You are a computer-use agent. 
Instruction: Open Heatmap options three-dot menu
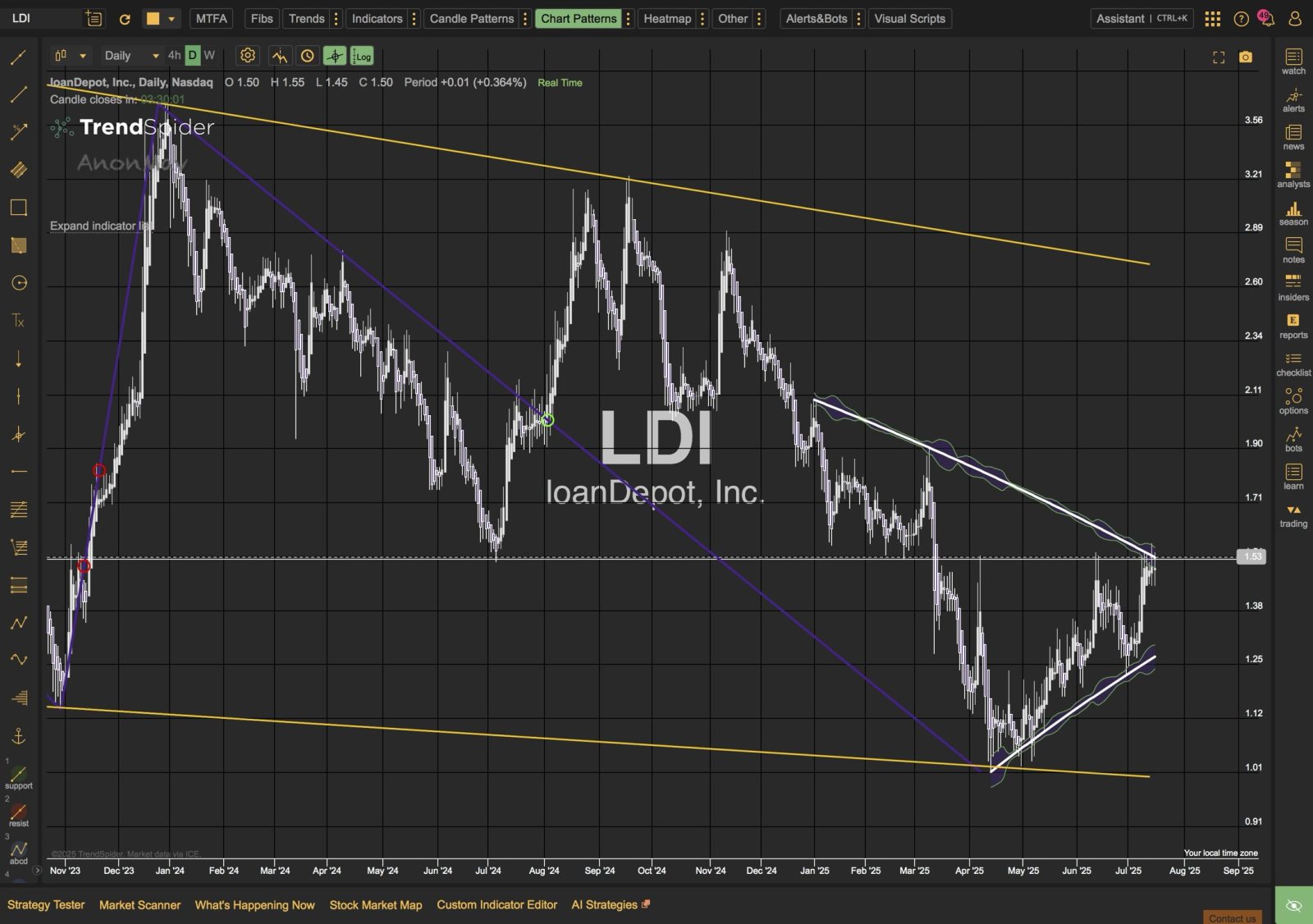click(x=702, y=19)
